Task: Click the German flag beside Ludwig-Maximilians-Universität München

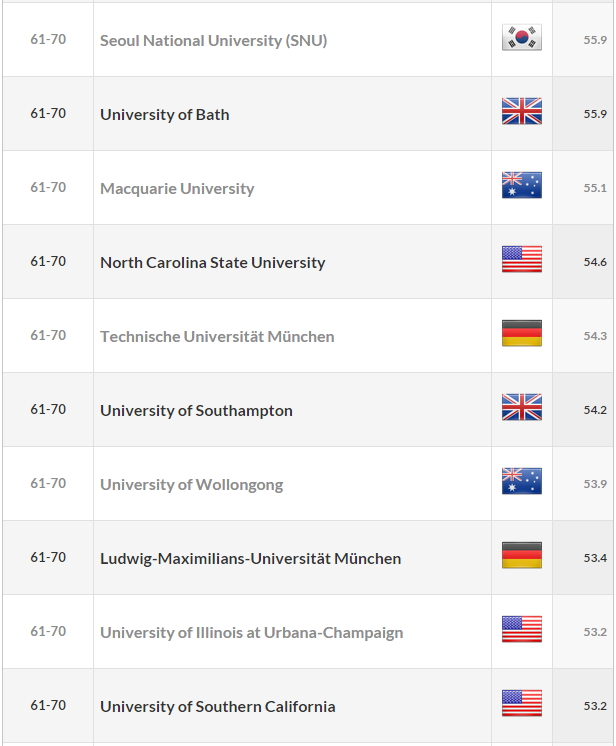Action: pyautogui.click(x=522, y=555)
